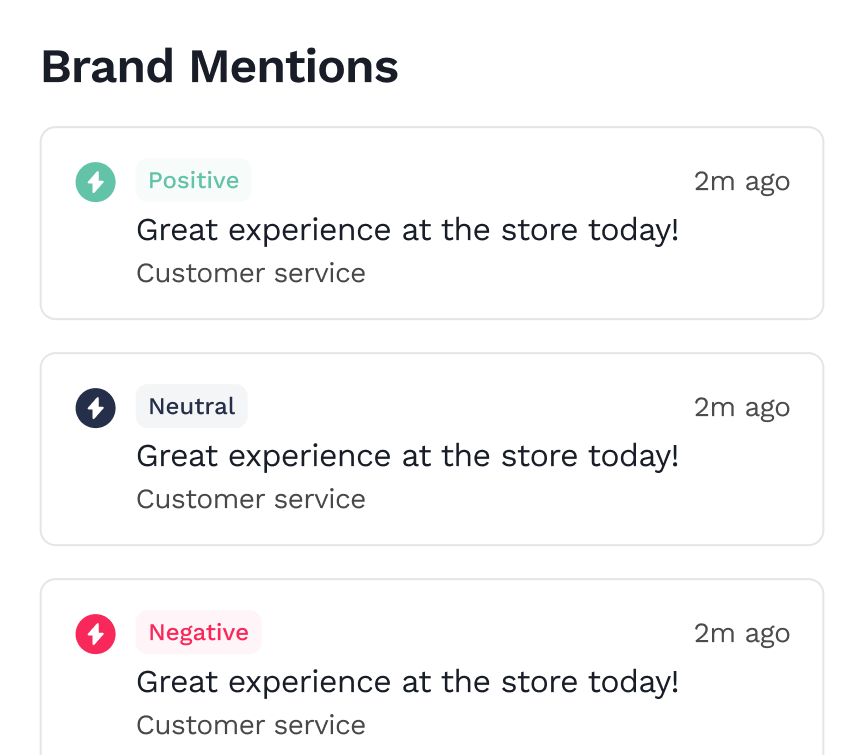Click 'Customer service' under the Neutral mention
Viewport: 864px width, 755px height.
(251, 499)
